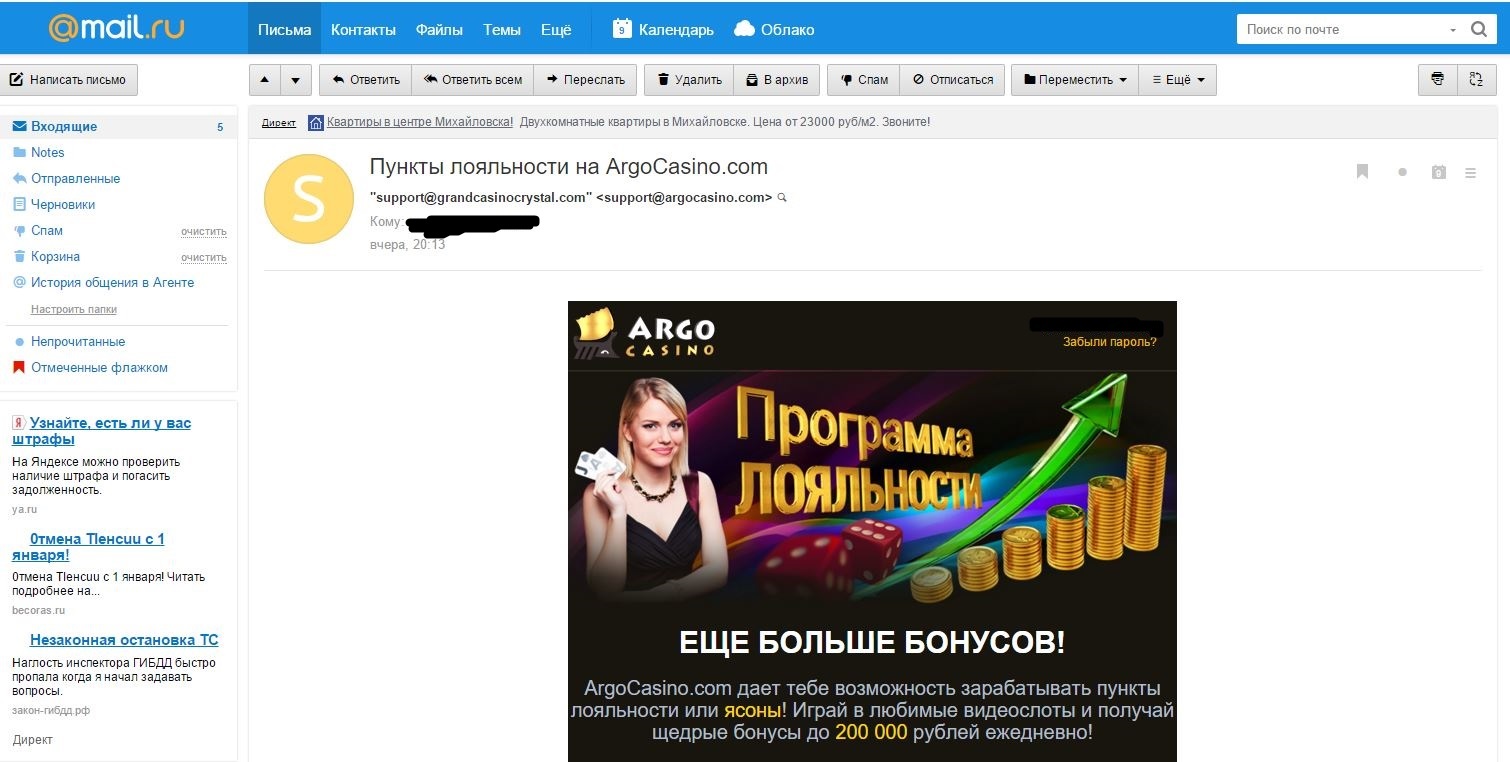Click the search magnifier icon

[1479, 29]
